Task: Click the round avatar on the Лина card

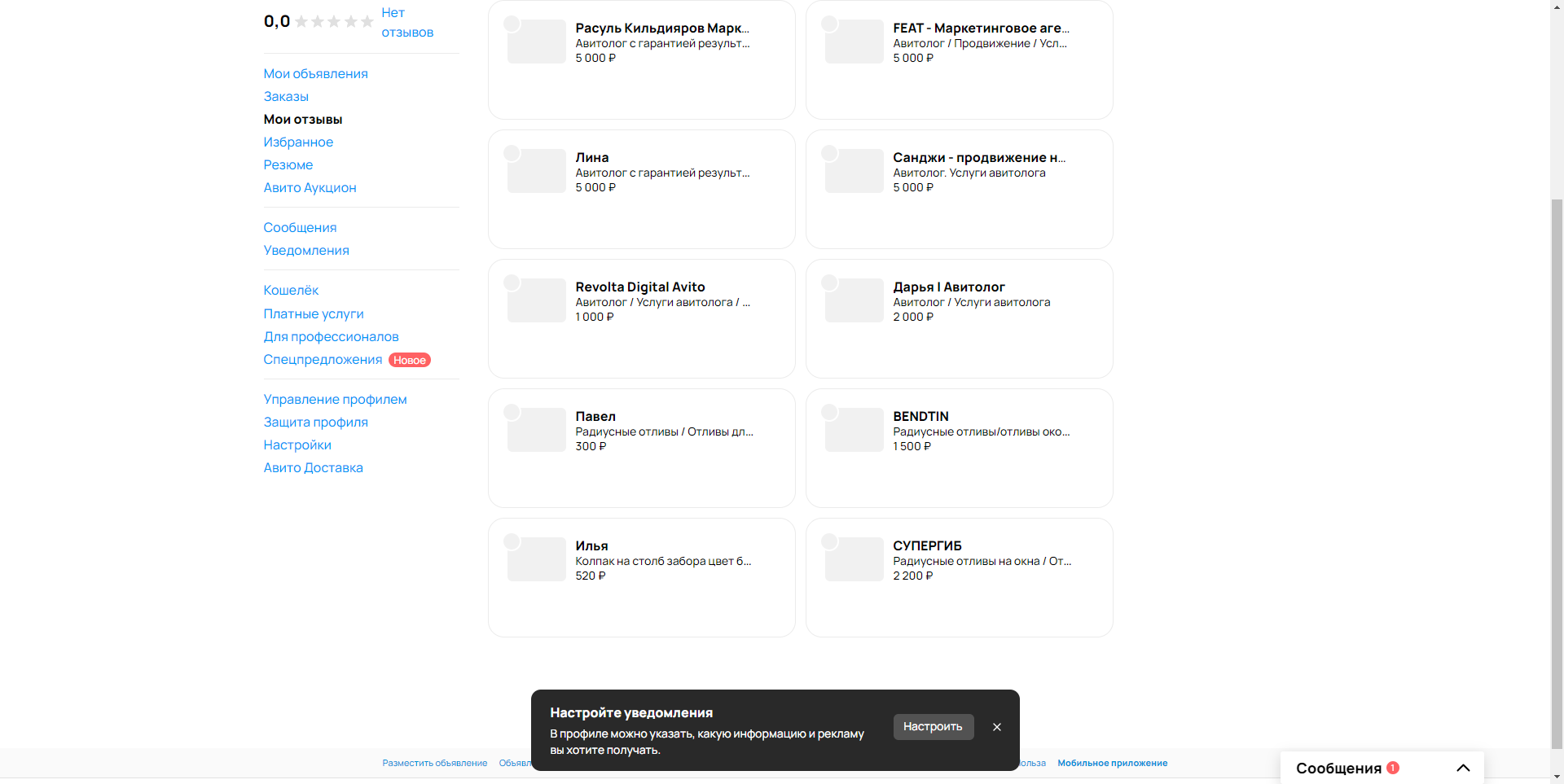Action: pos(512,153)
